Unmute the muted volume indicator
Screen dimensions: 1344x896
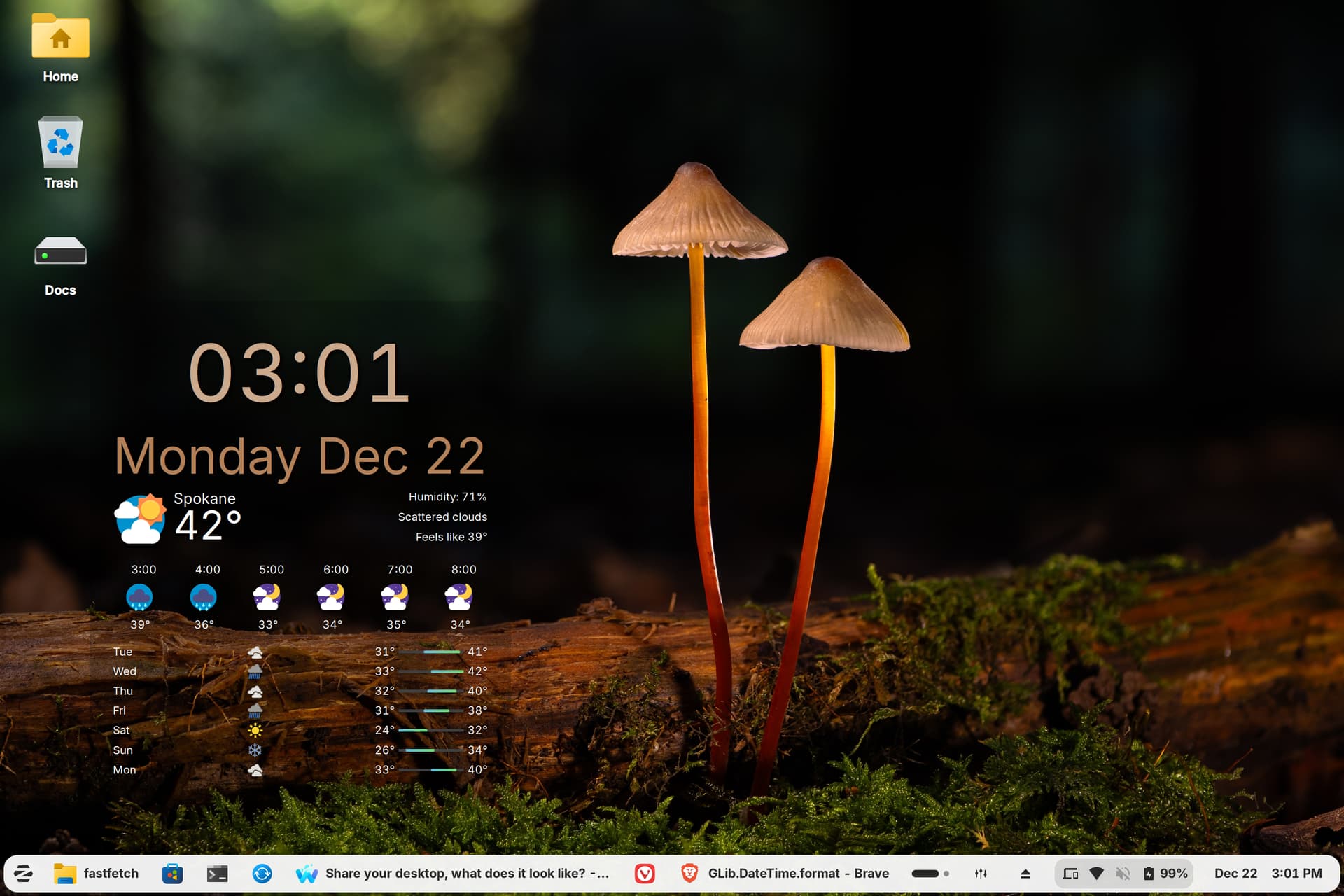1123,873
